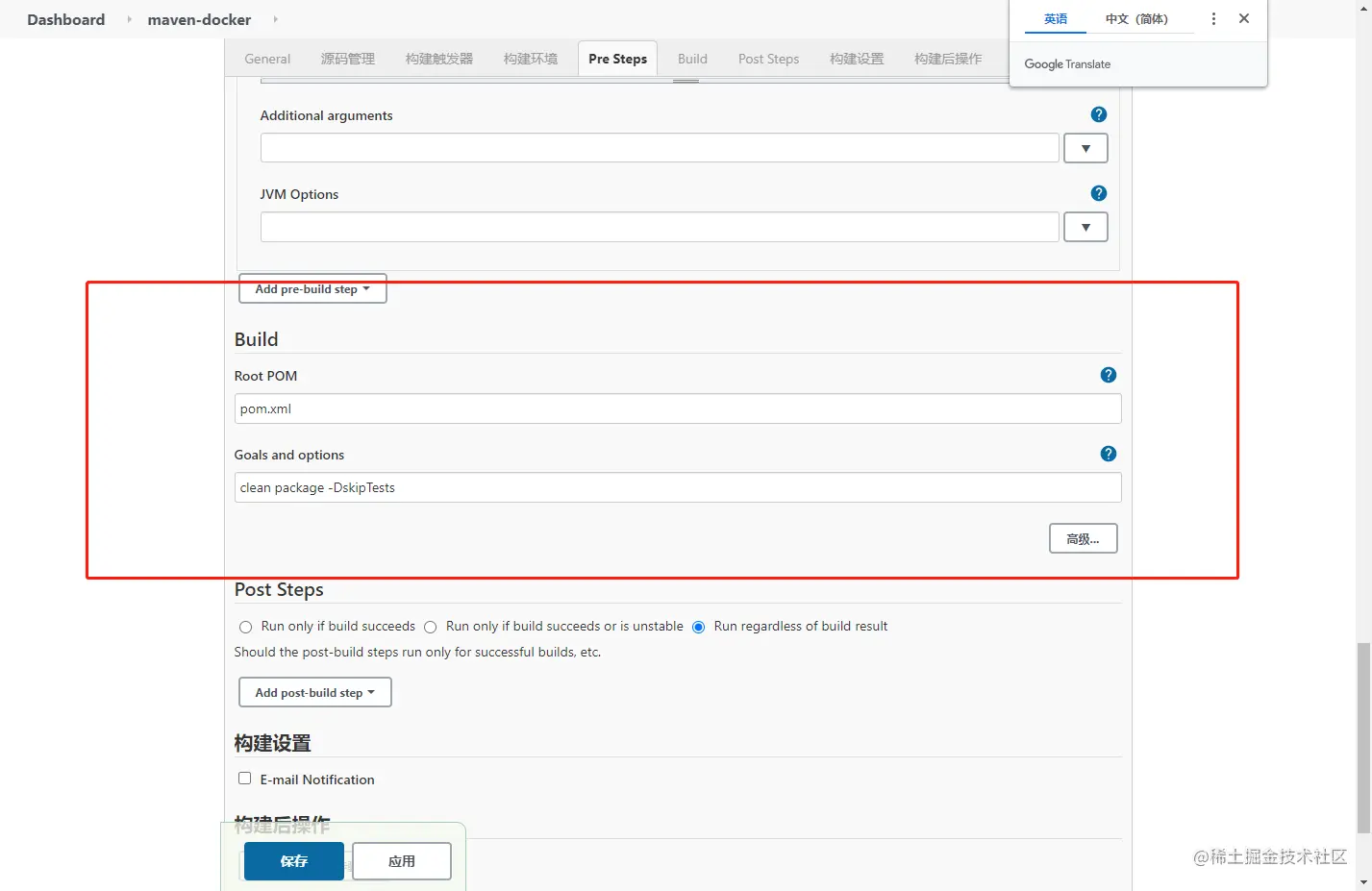Screen dimensions: 1372x891
Task: Go to Dashboard breadcrumb link
Action: [65, 19]
